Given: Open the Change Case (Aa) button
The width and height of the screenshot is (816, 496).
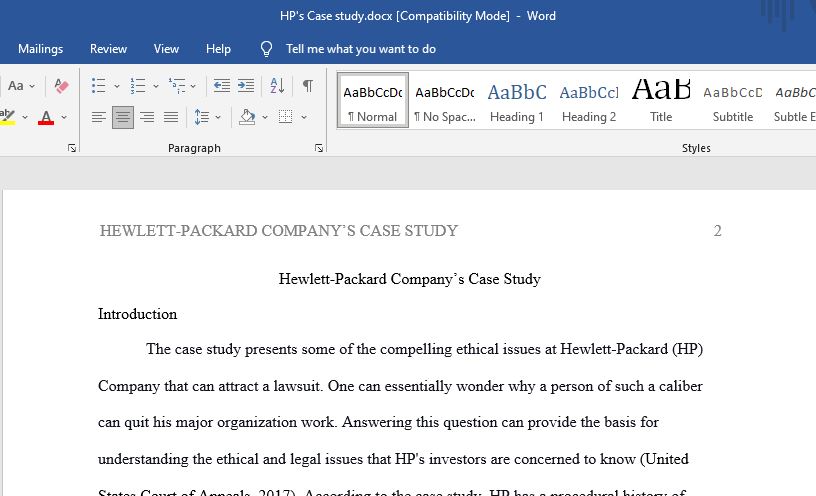Looking at the screenshot, I should 16,85.
